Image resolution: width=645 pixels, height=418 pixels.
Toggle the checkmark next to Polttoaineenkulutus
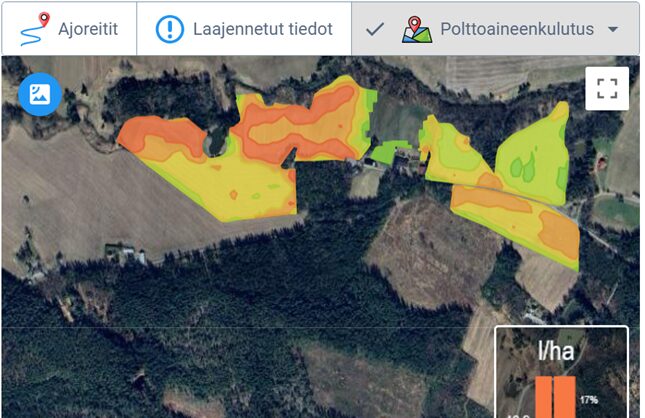pyautogui.click(x=375, y=29)
